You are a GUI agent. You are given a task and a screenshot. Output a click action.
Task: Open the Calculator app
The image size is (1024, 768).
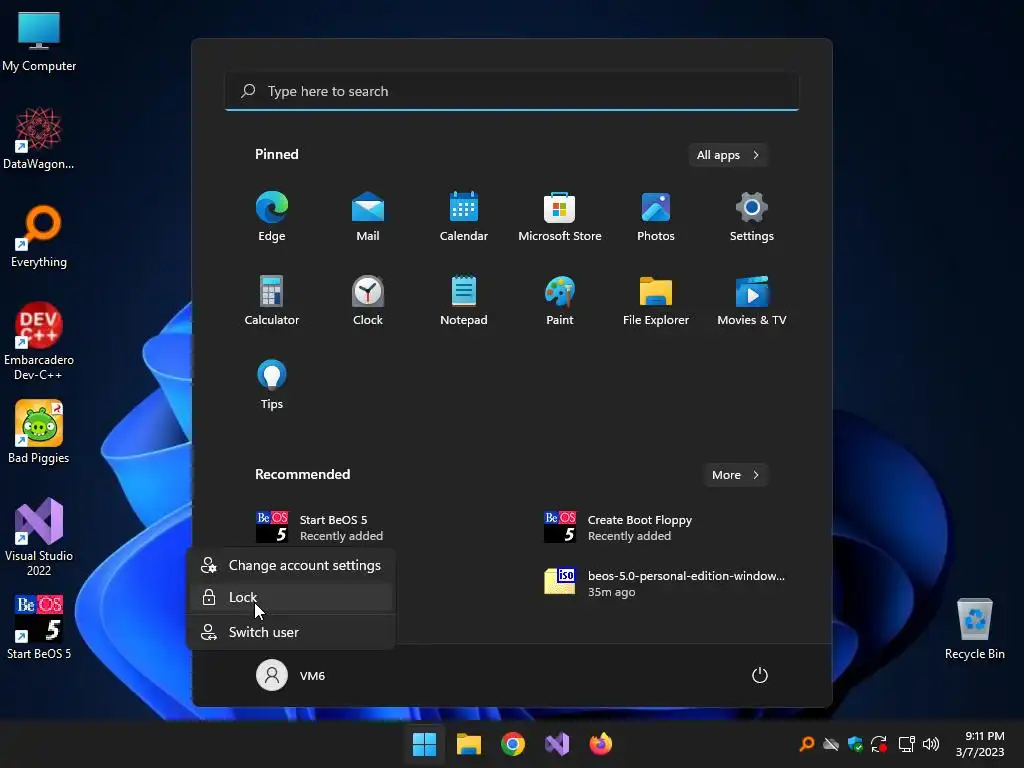[x=272, y=300]
